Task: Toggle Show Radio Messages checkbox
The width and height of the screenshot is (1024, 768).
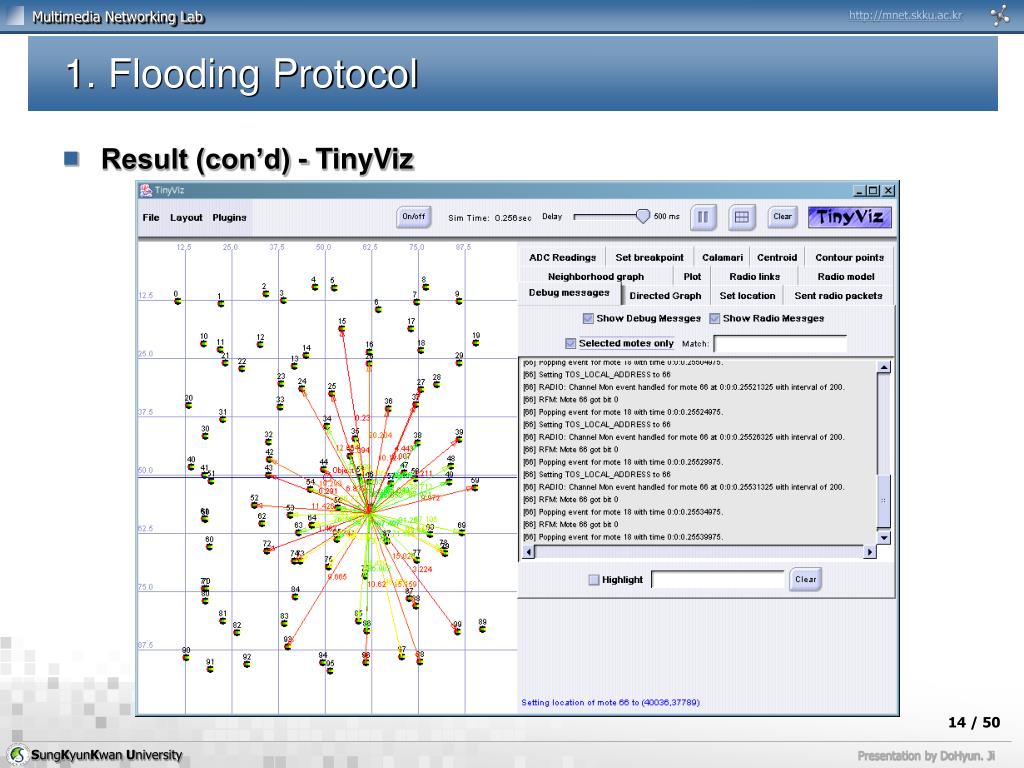Action: 714,318
